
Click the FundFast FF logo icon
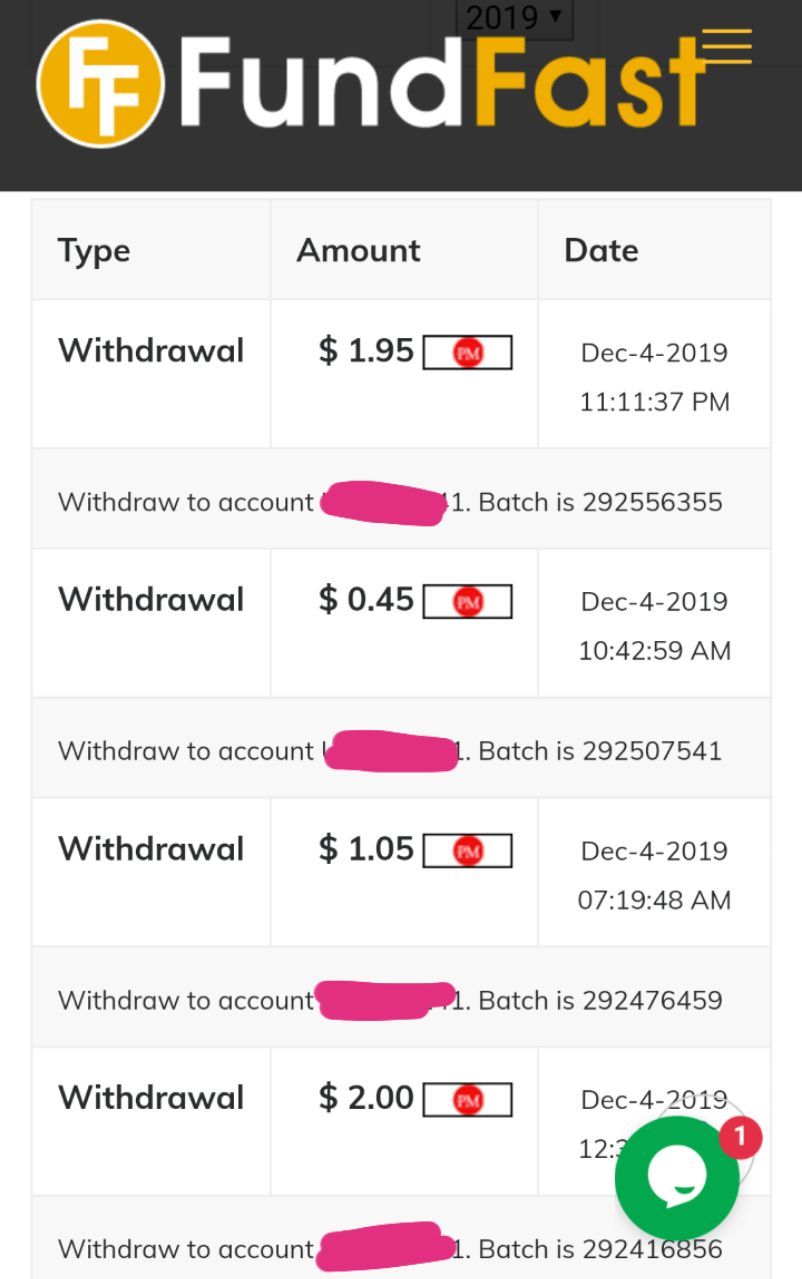coord(100,84)
